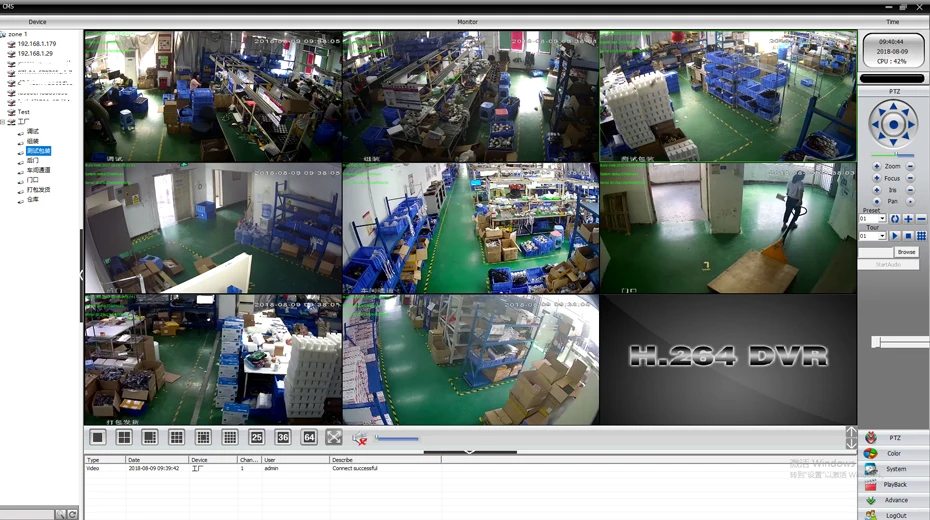Open the Tour number dropdown
This screenshot has width=930, height=520.
[x=882, y=236]
